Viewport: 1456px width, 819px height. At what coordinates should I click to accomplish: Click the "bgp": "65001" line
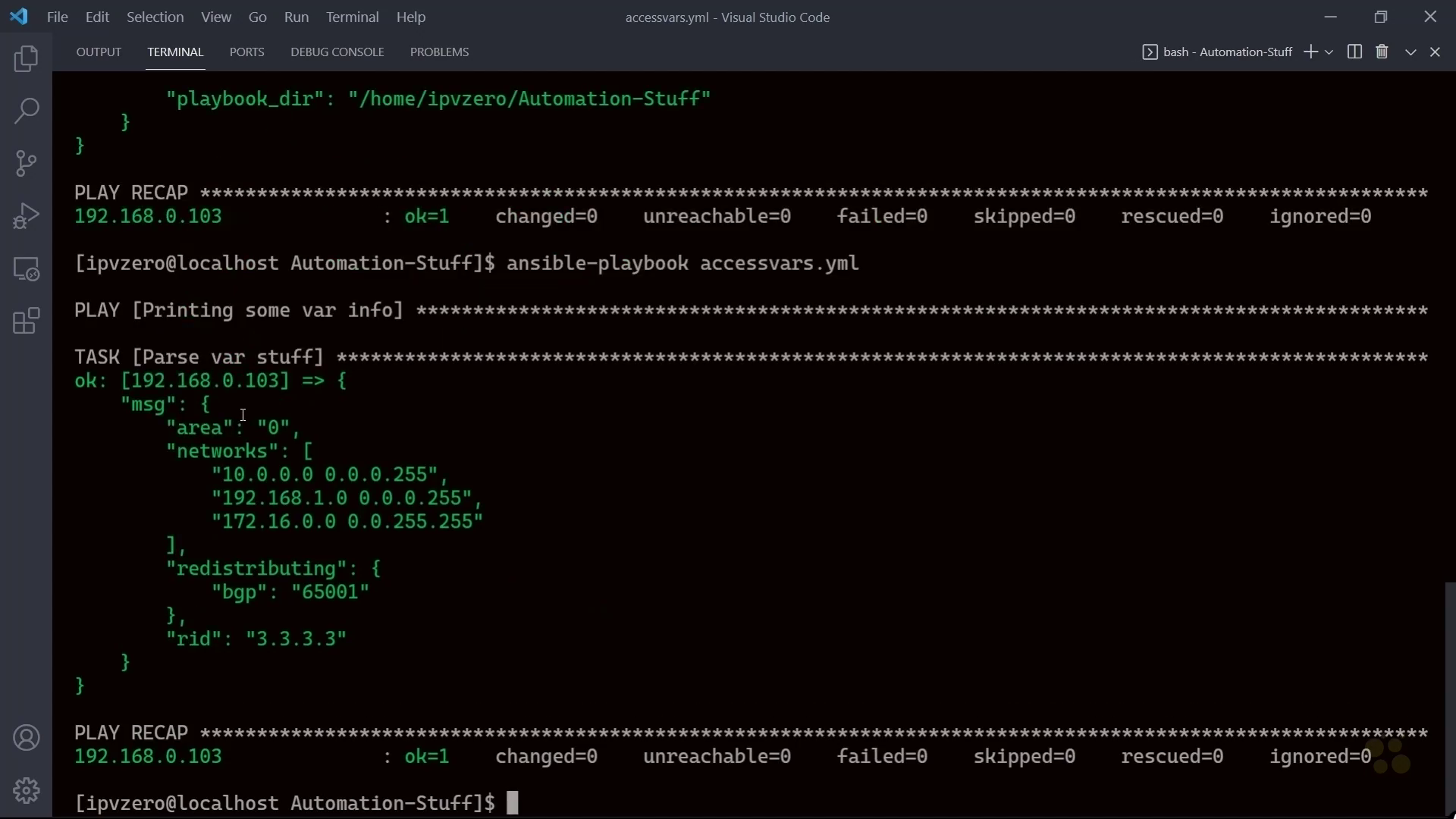[x=290, y=591]
